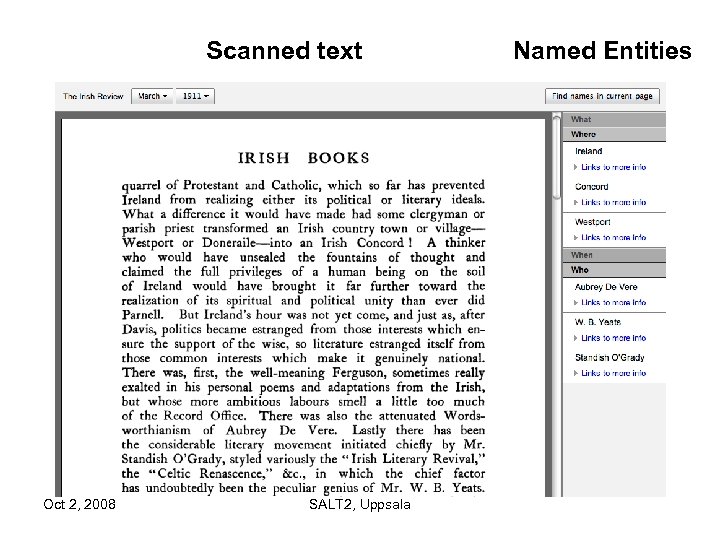Click the IRISH BOOKS page heading

pyautogui.click(x=304, y=158)
